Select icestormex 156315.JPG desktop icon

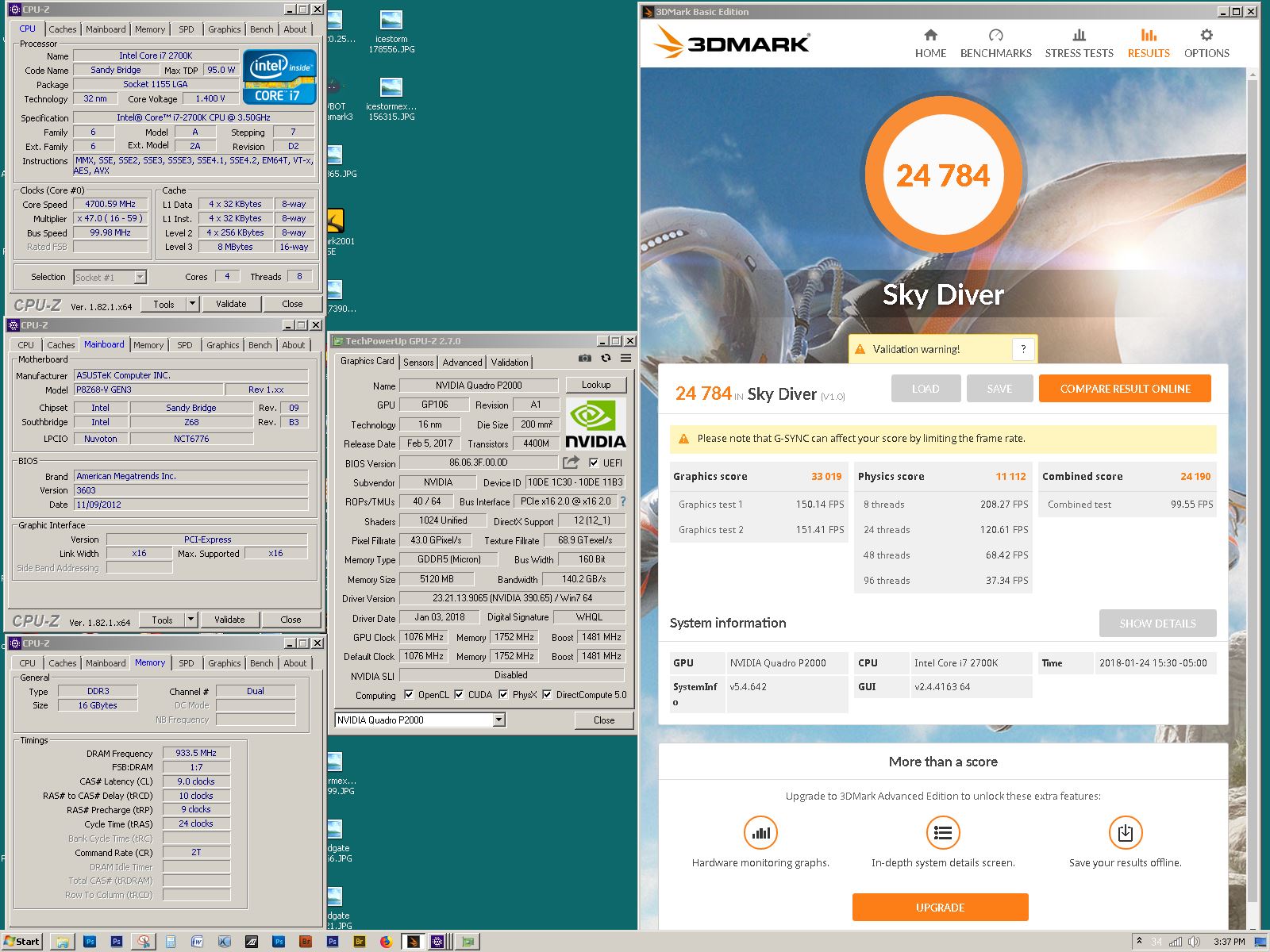[x=391, y=99]
